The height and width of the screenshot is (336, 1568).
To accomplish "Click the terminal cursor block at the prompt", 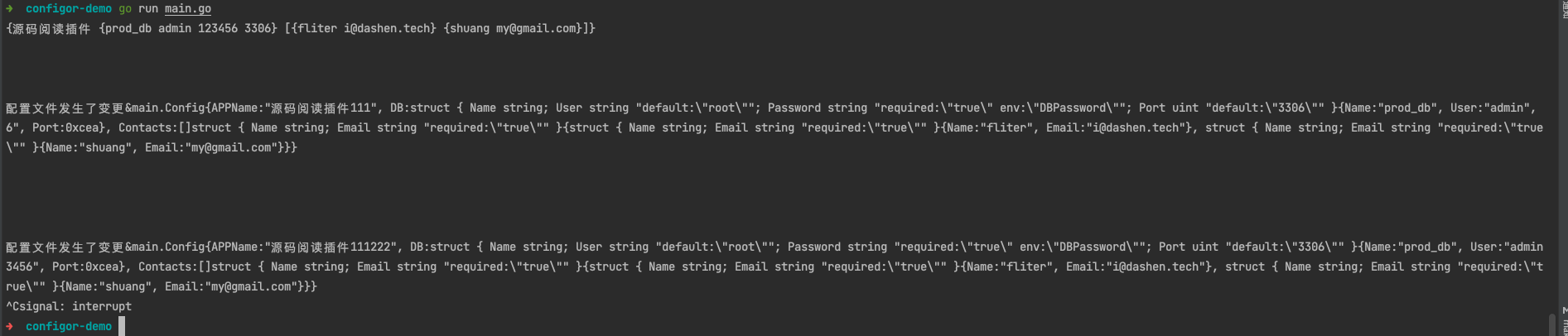I will click(x=122, y=326).
